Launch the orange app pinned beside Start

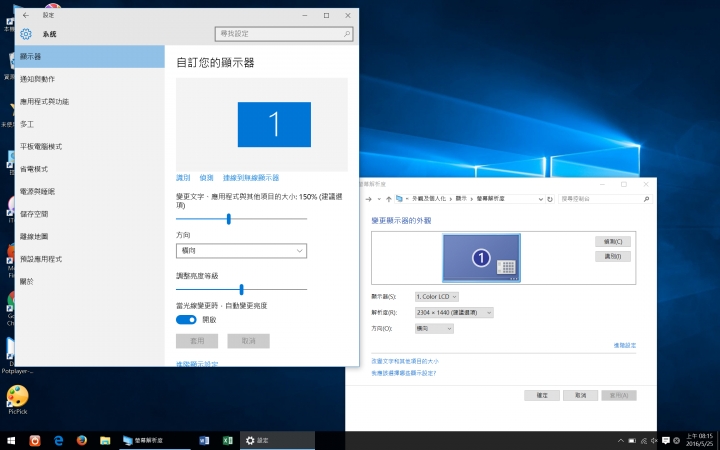[x=35, y=441]
